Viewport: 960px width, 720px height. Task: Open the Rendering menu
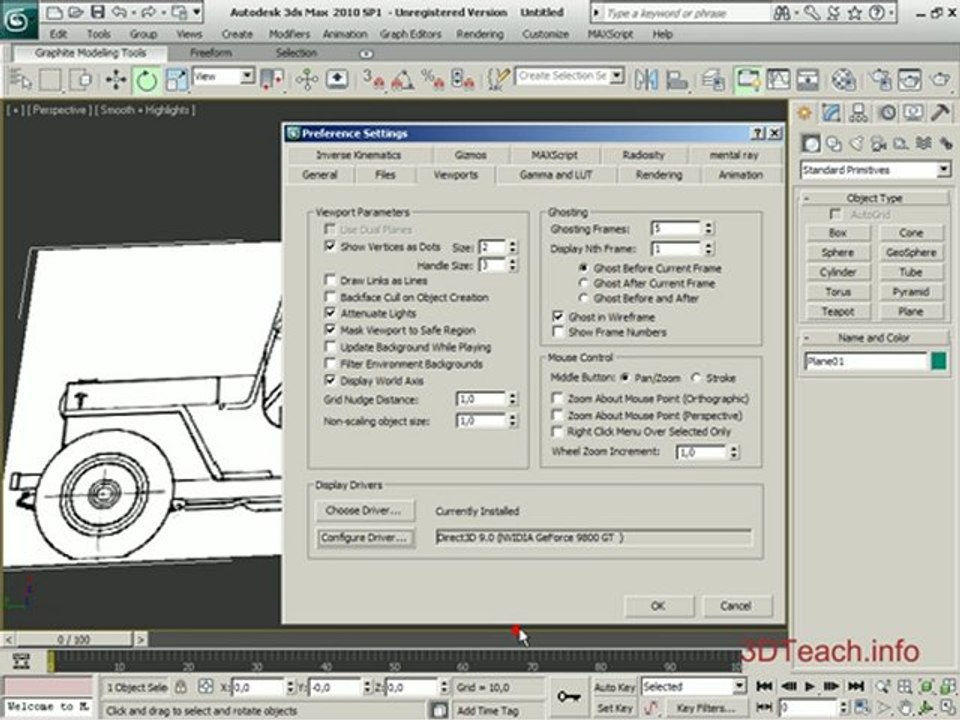coord(479,34)
